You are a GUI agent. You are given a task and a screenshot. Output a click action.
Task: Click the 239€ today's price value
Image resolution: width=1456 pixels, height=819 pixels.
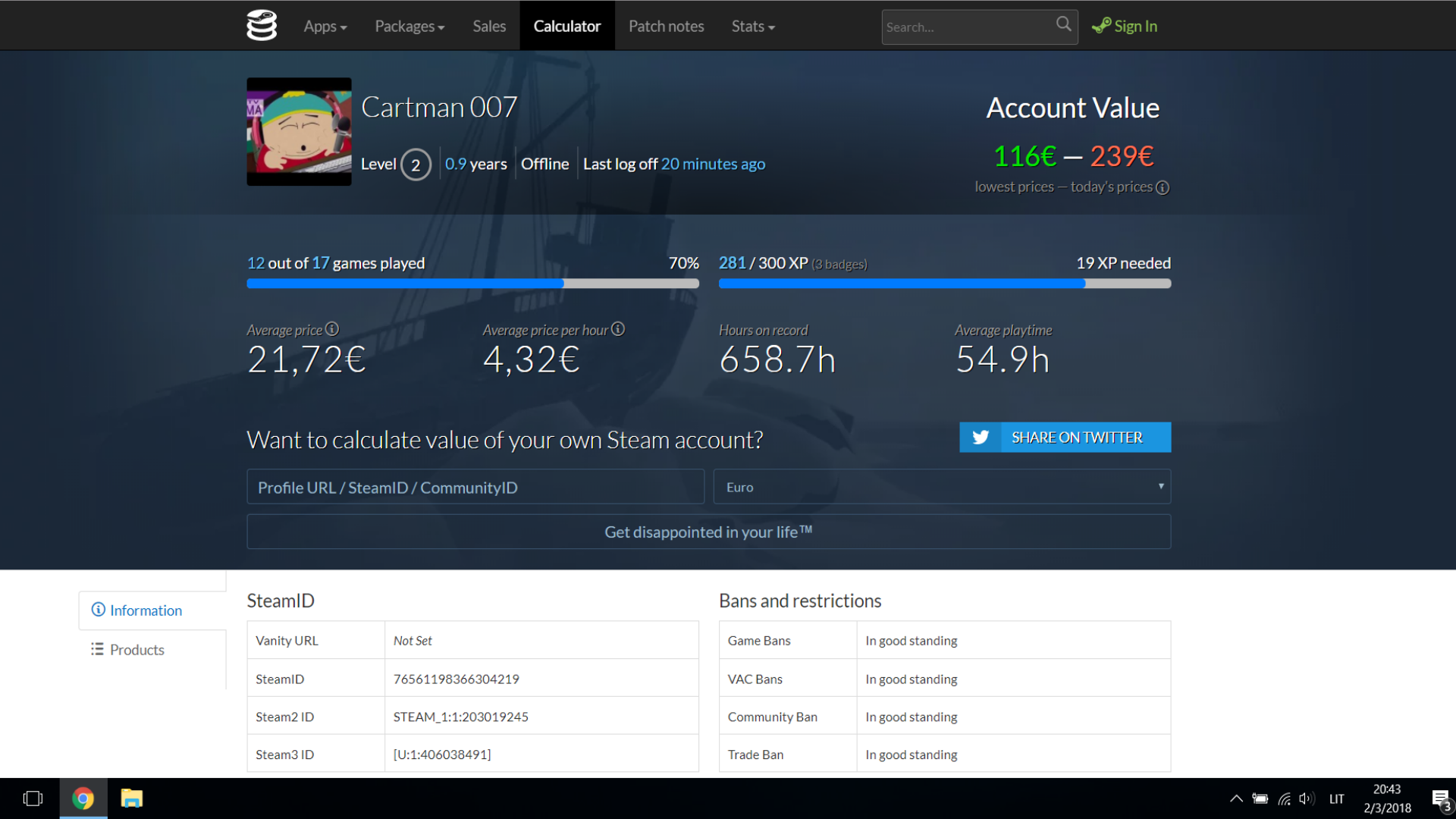point(1122,156)
